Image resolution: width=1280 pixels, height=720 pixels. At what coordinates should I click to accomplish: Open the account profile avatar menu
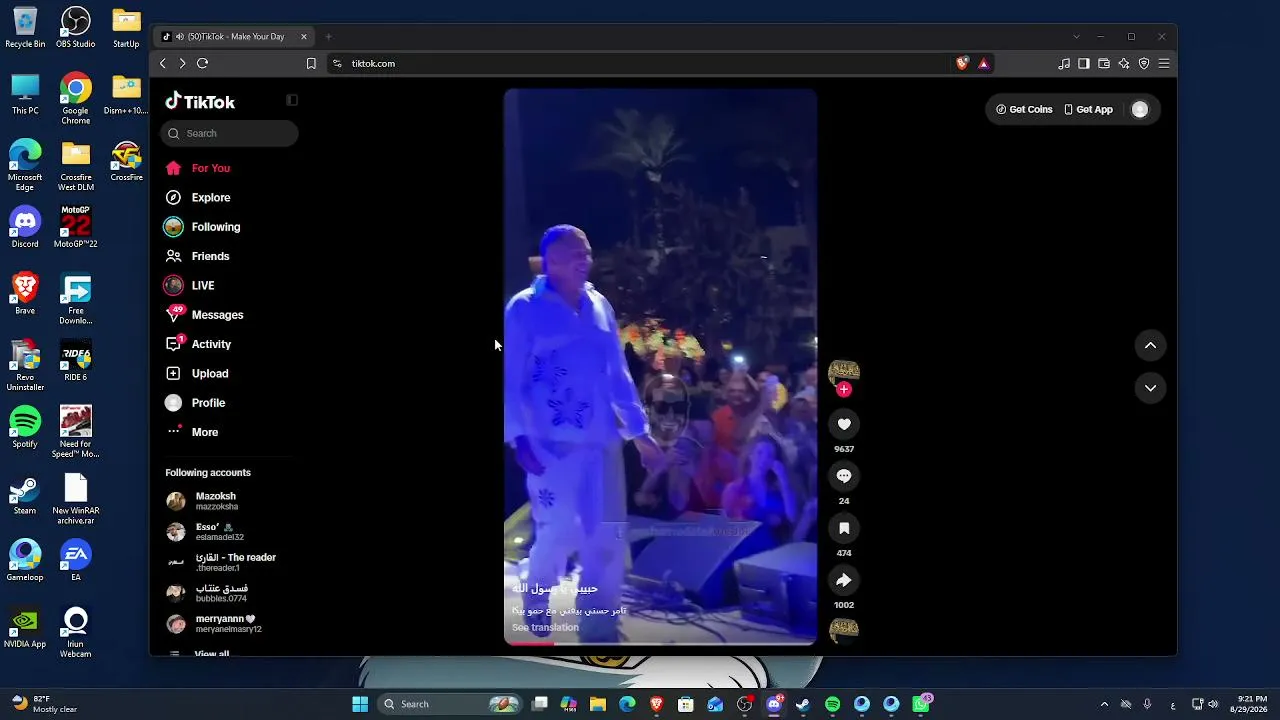click(x=1140, y=110)
